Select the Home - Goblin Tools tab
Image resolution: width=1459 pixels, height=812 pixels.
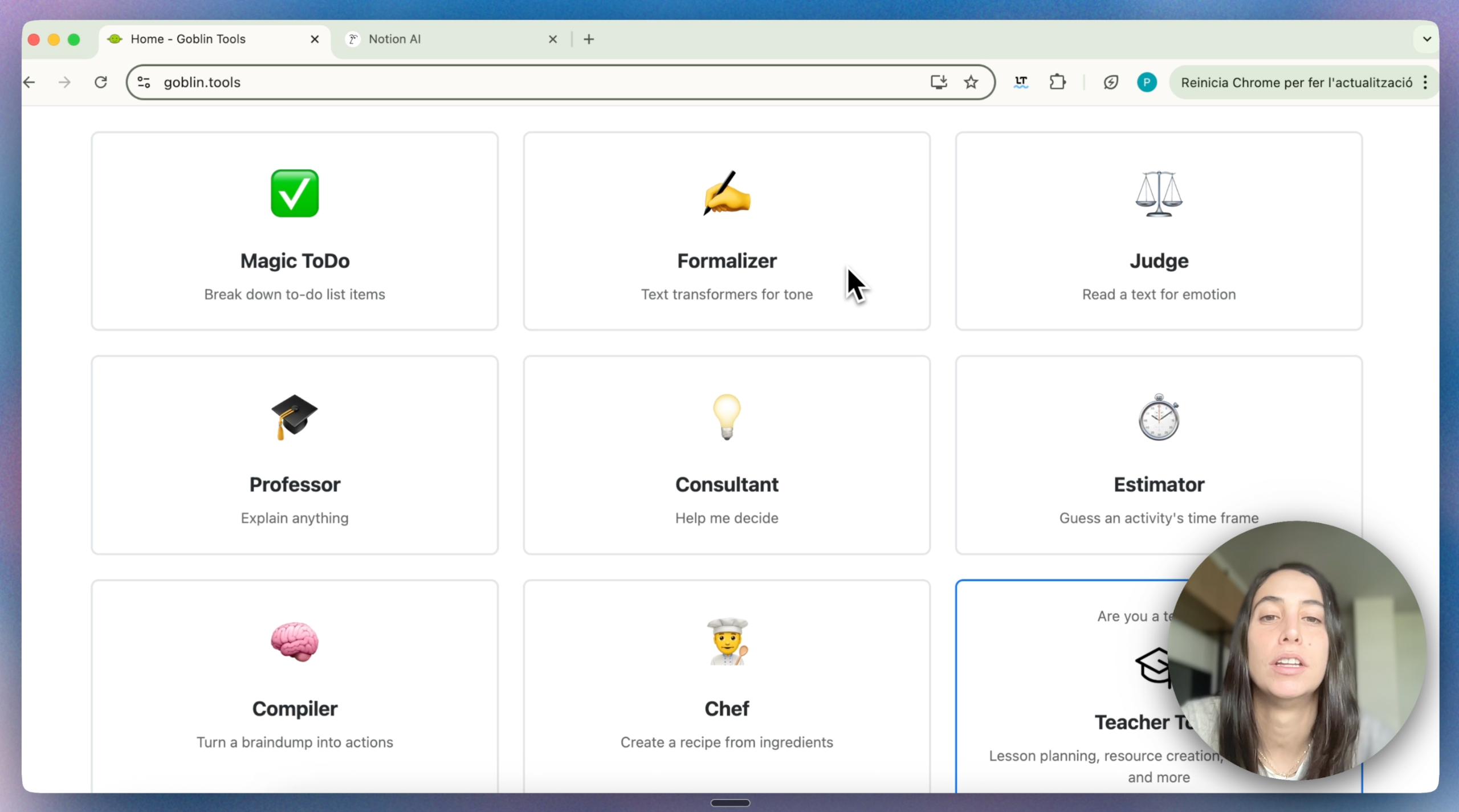[x=188, y=39]
